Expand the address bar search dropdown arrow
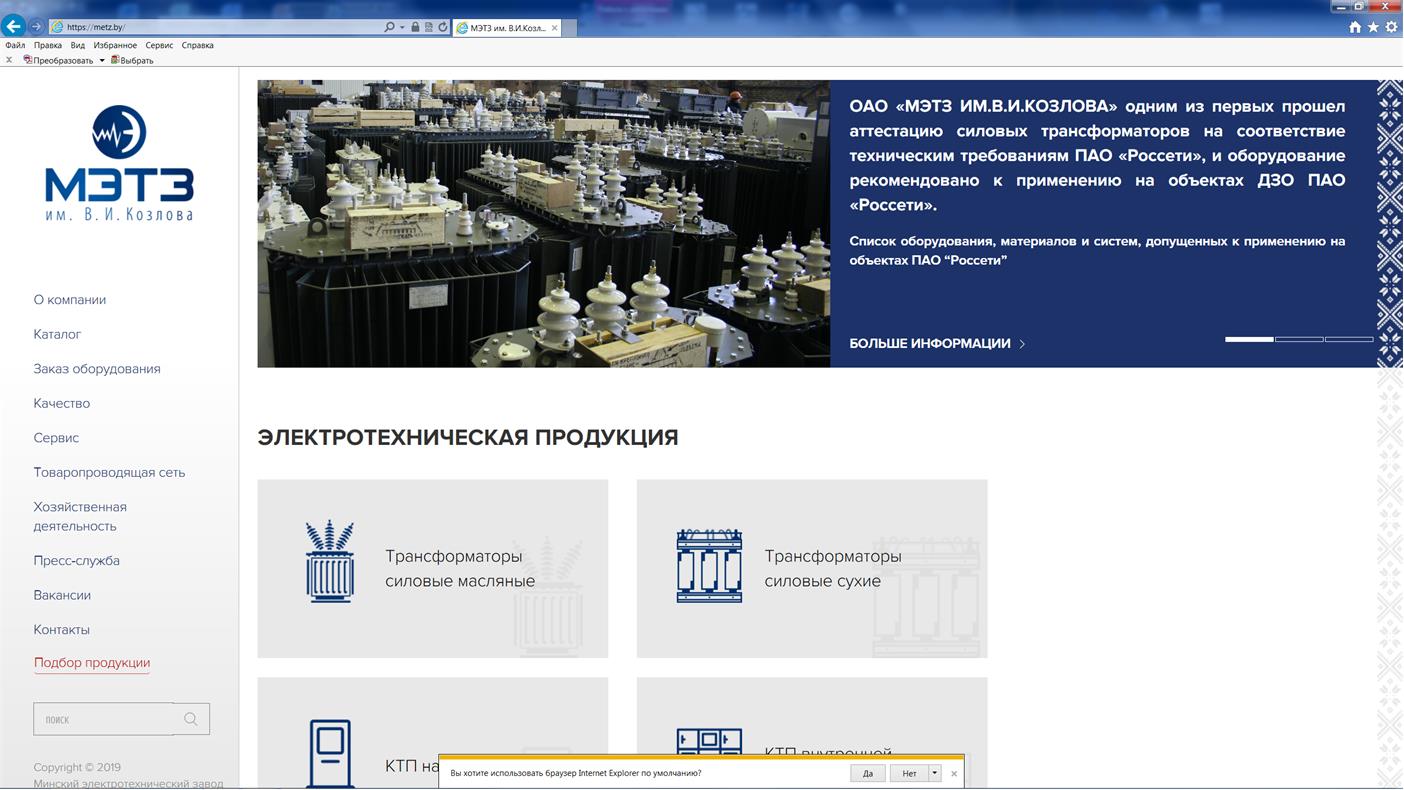Screen dimensions: 1404x790 [402, 27]
